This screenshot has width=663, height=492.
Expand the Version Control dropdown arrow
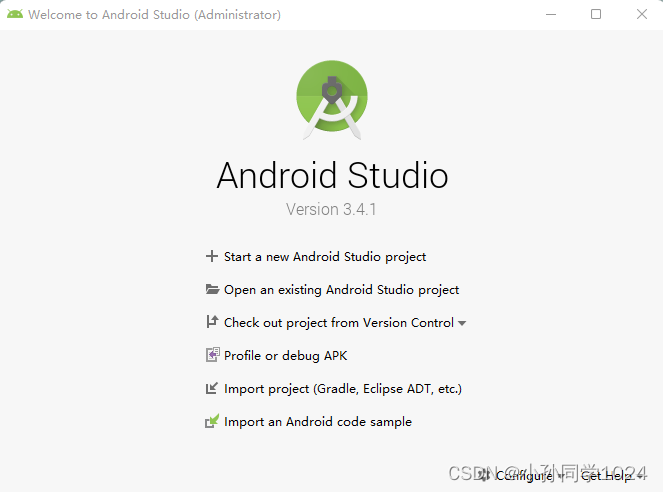[462, 323]
